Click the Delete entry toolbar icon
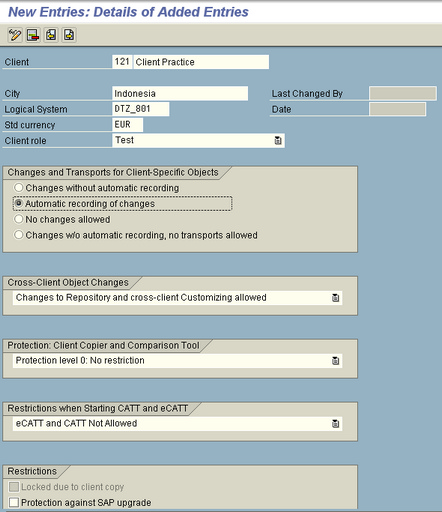442x512 pixels. (33, 35)
